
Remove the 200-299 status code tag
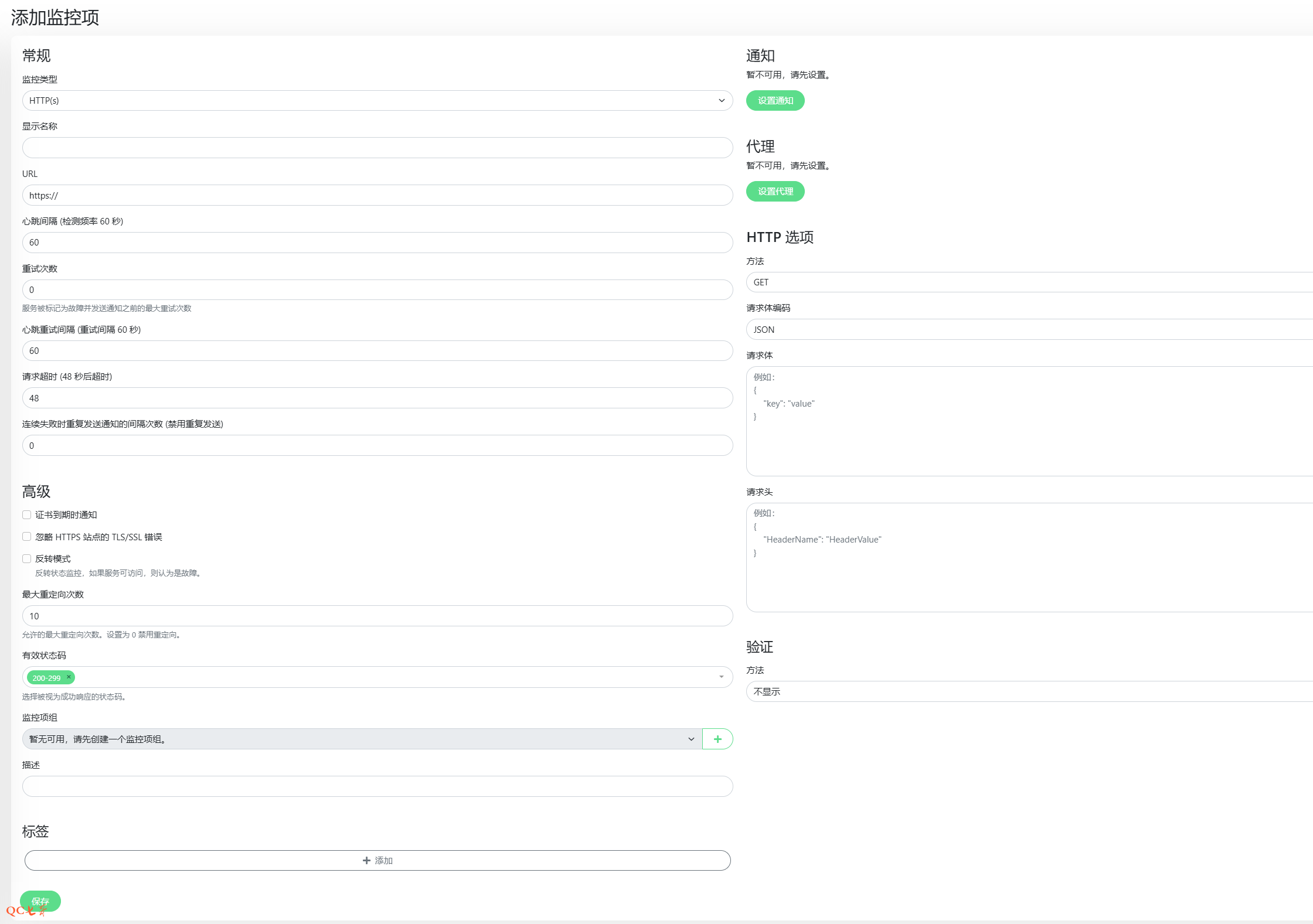coord(69,677)
